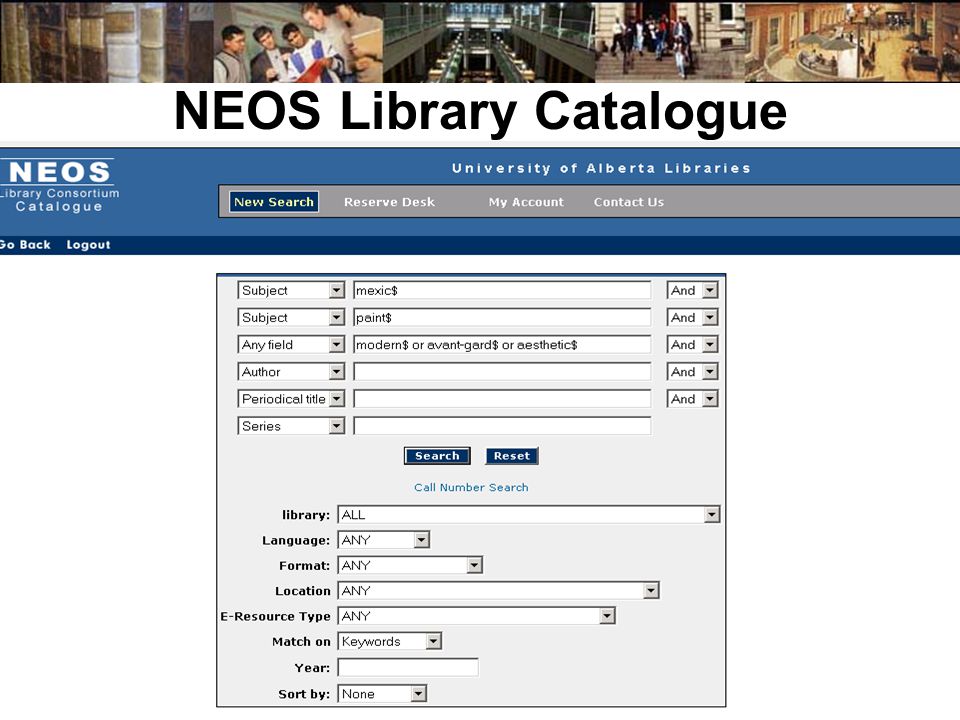
Task: Open the Reserve Desk tab
Action: coord(389,202)
